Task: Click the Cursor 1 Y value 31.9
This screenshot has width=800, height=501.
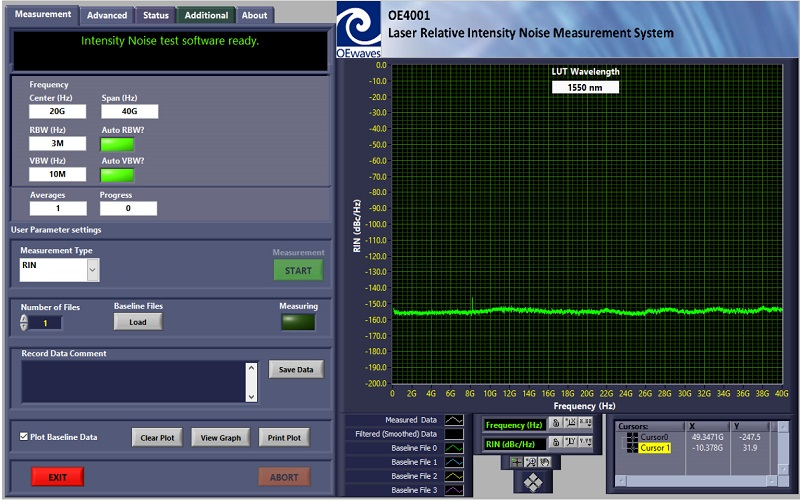Action: [x=749, y=448]
